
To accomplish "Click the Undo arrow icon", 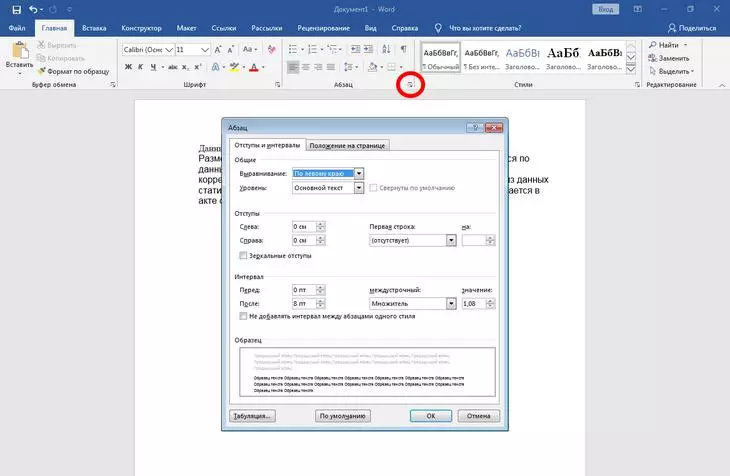I will (x=35, y=9).
